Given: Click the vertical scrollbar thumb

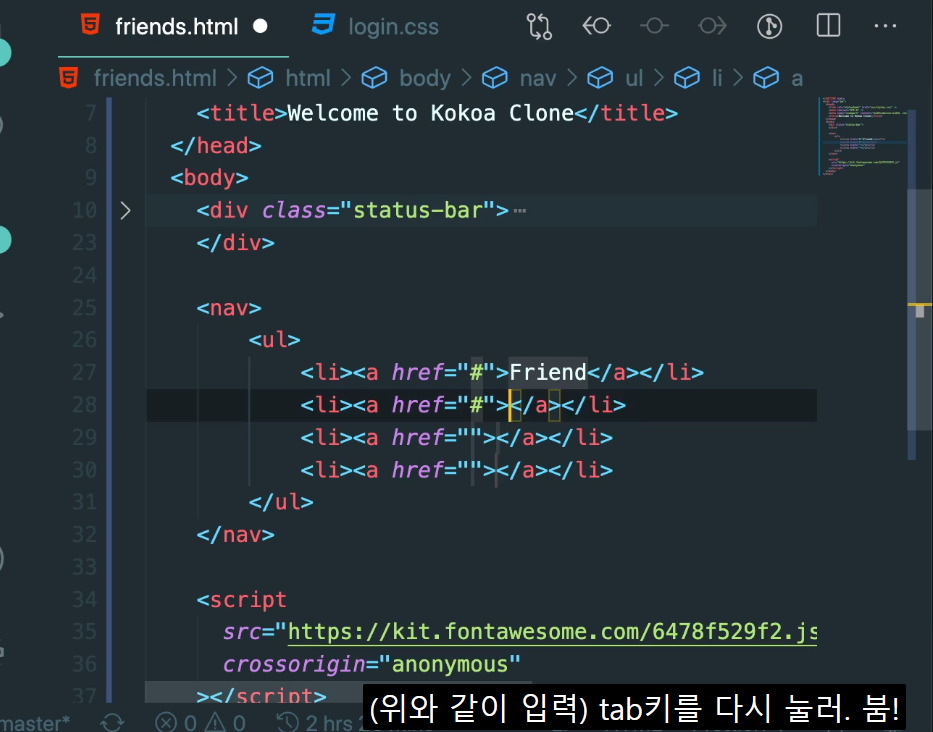Looking at the screenshot, I should 919,309.
